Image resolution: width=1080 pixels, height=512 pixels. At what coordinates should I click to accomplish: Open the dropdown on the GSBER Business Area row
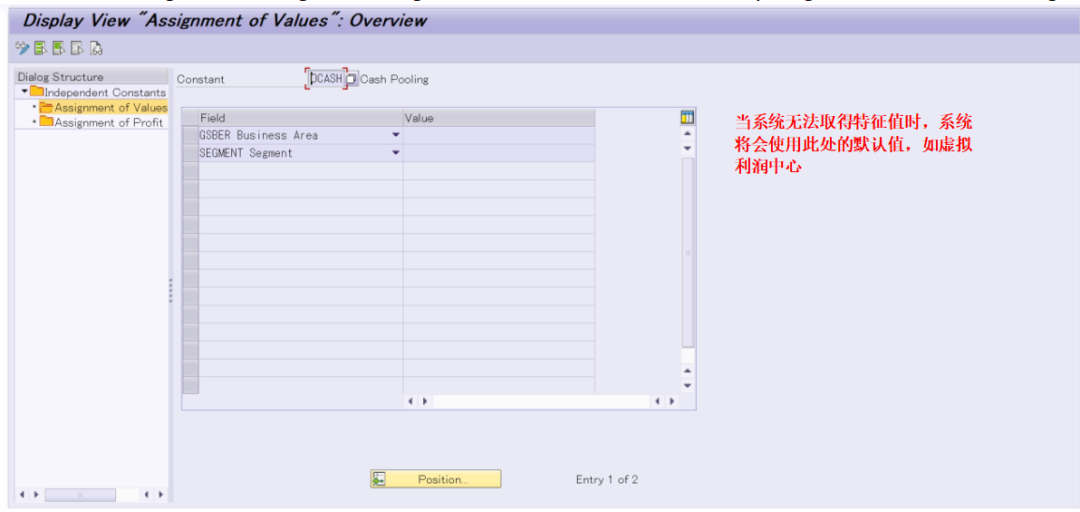point(395,135)
